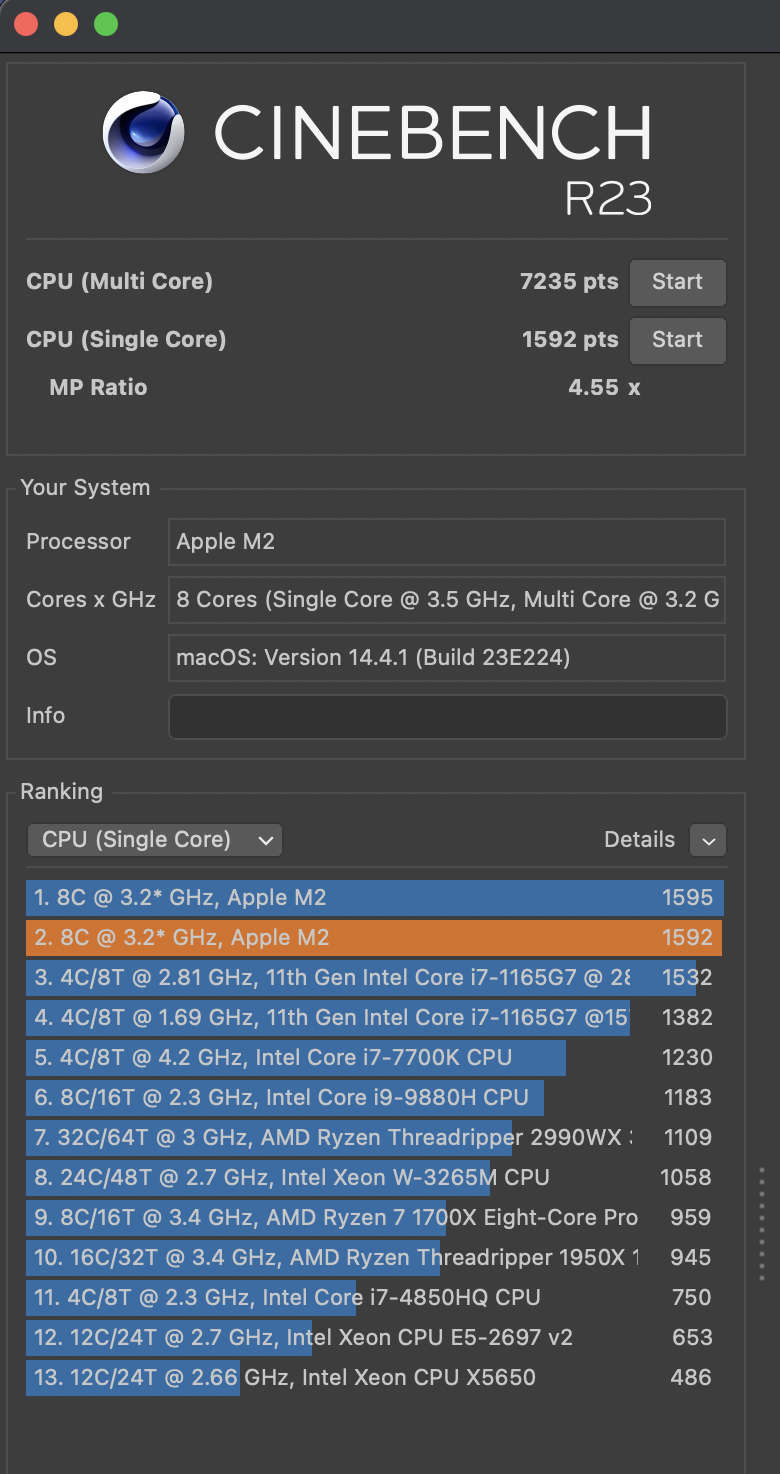Open the CPU (Single Core) ranking dropdown
The image size is (780, 1474).
coord(155,840)
